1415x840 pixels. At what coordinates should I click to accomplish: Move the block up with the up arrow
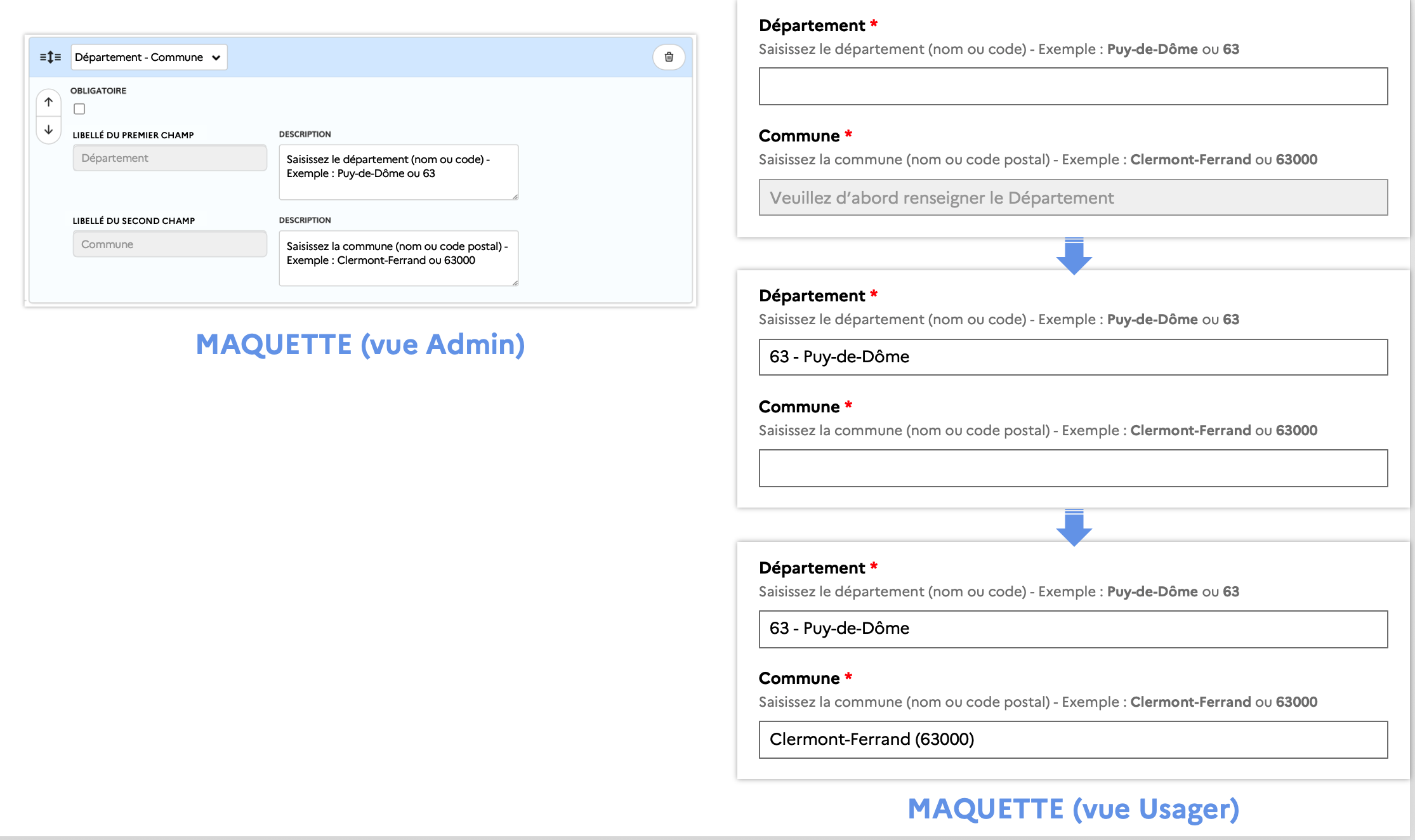pyautogui.click(x=48, y=102)
